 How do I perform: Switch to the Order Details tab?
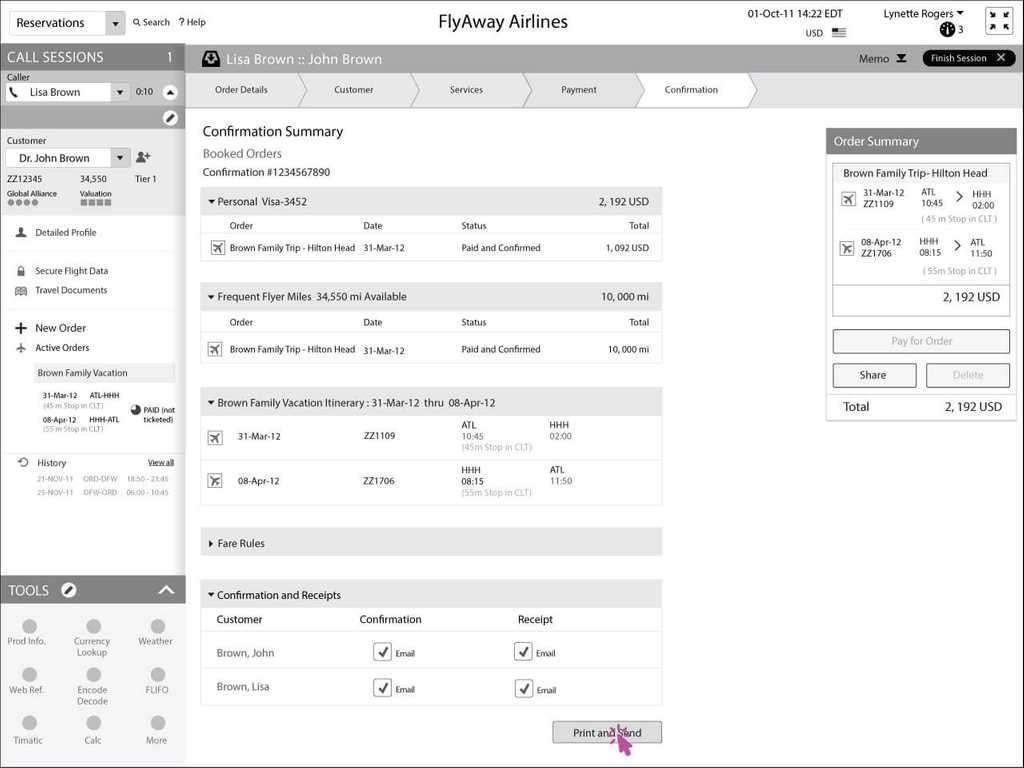[x=241, y=90]
